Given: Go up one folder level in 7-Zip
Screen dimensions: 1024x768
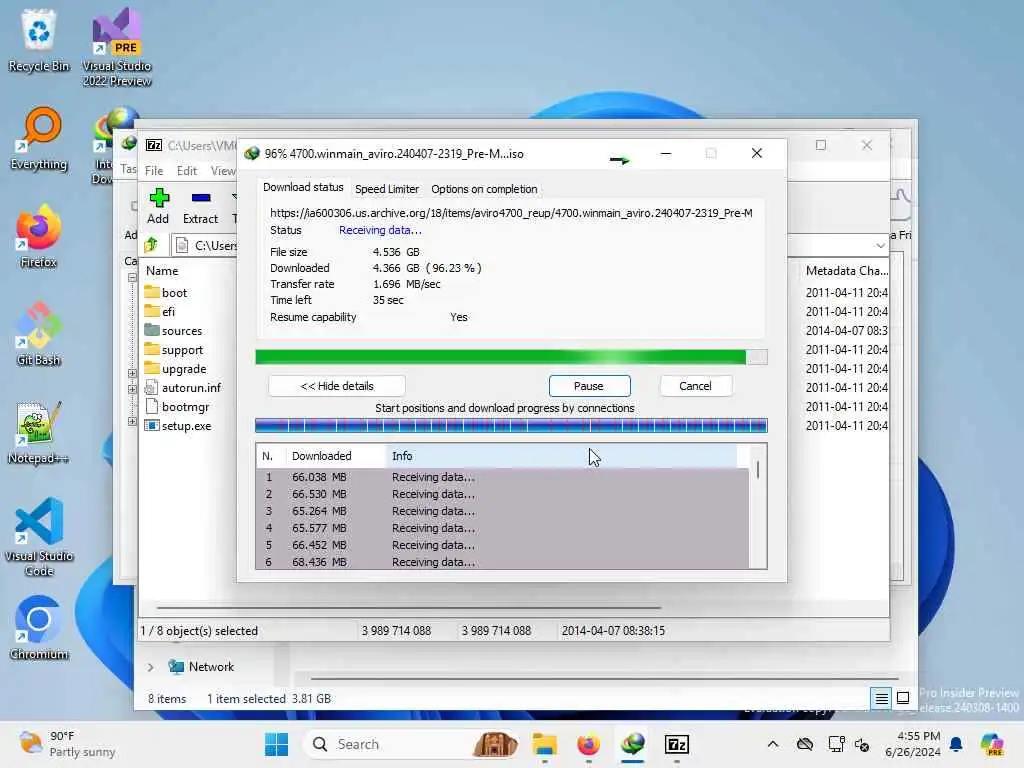Looking at the screenshot, I should pyautogui.click(x=152, y=245).
